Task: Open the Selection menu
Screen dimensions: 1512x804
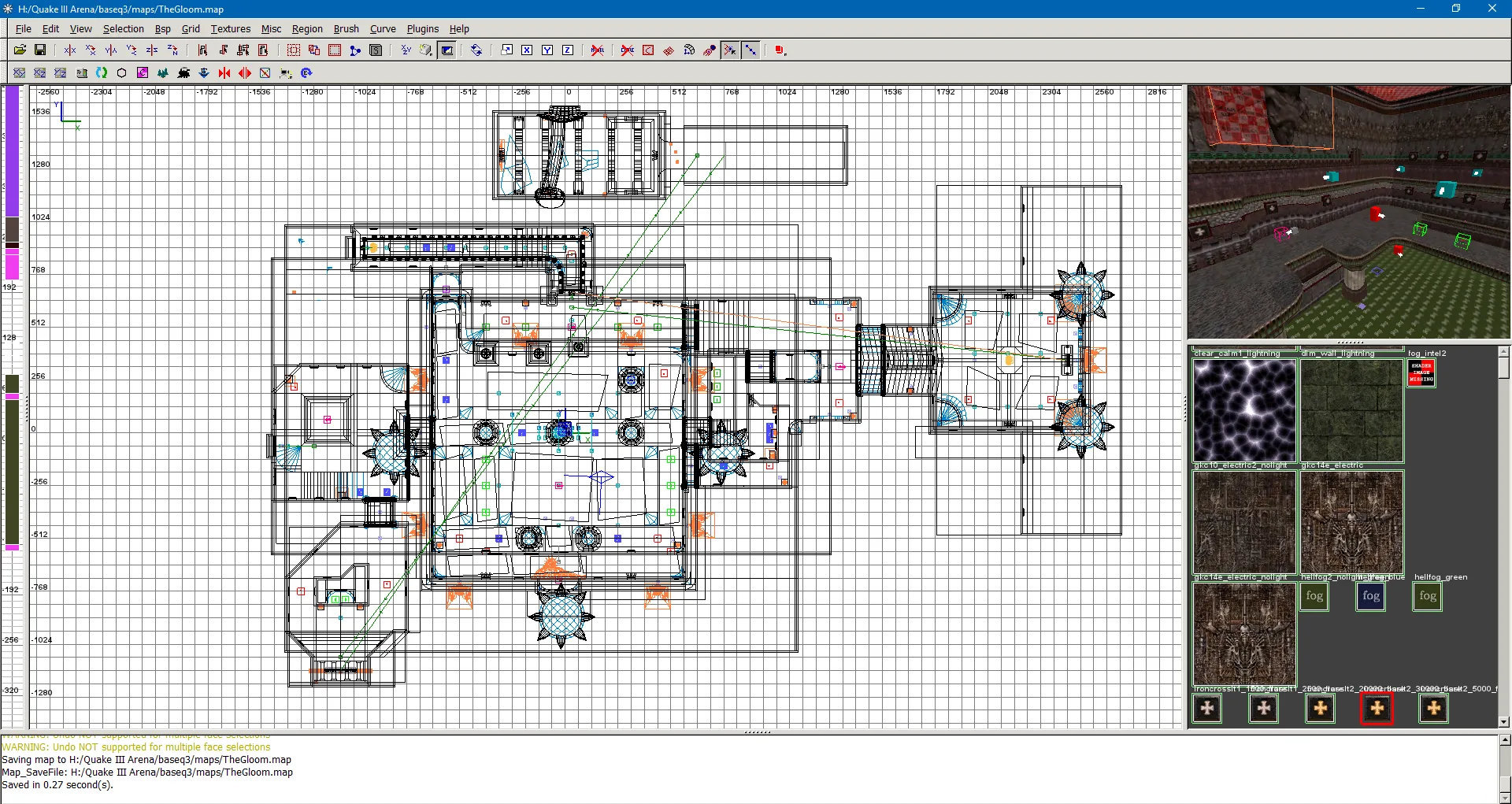Action: click(124, 29)
